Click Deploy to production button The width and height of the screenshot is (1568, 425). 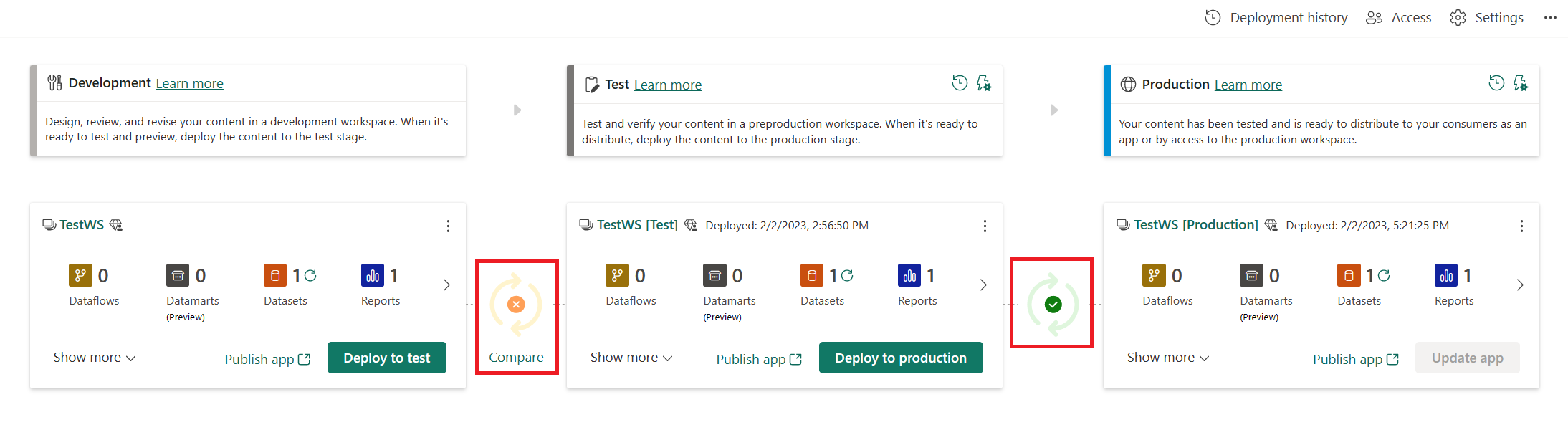click(x=901, y=358)
